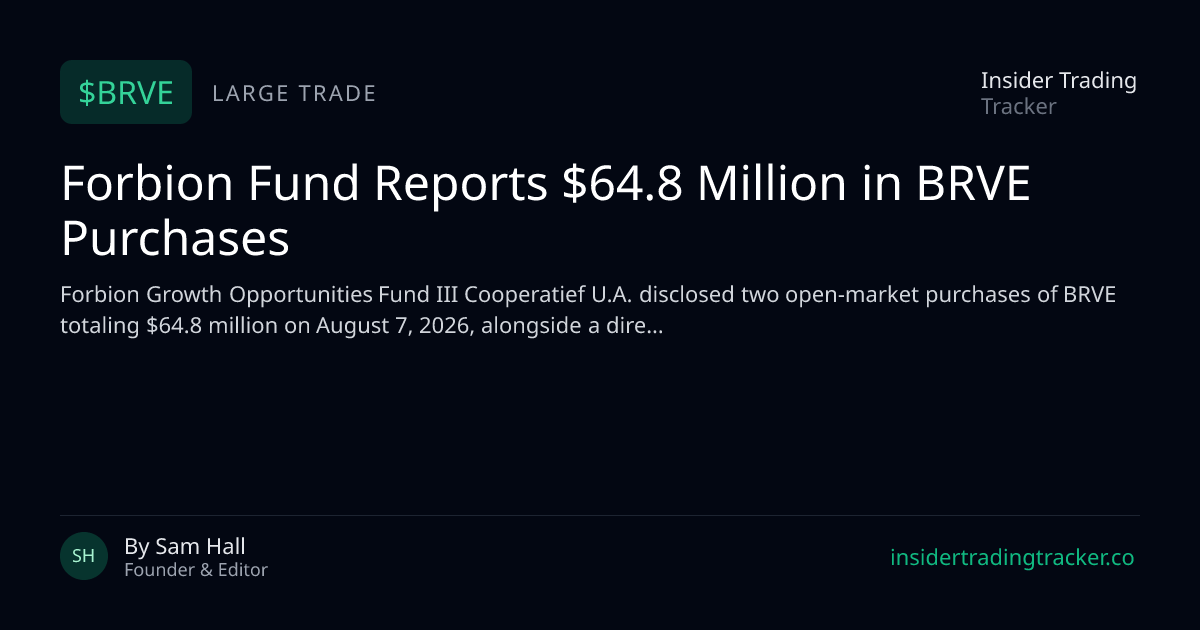
Task: Click the SH author avatar icon
Action: click(84, 556)
